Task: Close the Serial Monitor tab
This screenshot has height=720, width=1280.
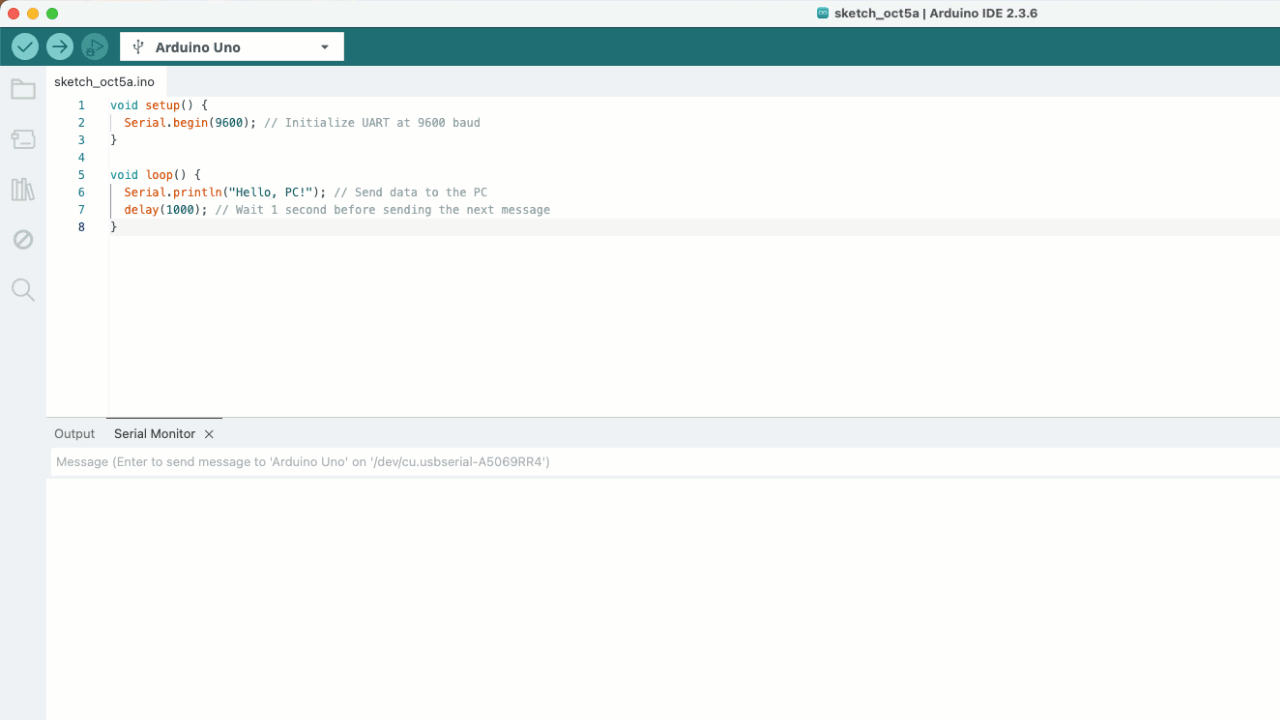Action: coord(209,434)
